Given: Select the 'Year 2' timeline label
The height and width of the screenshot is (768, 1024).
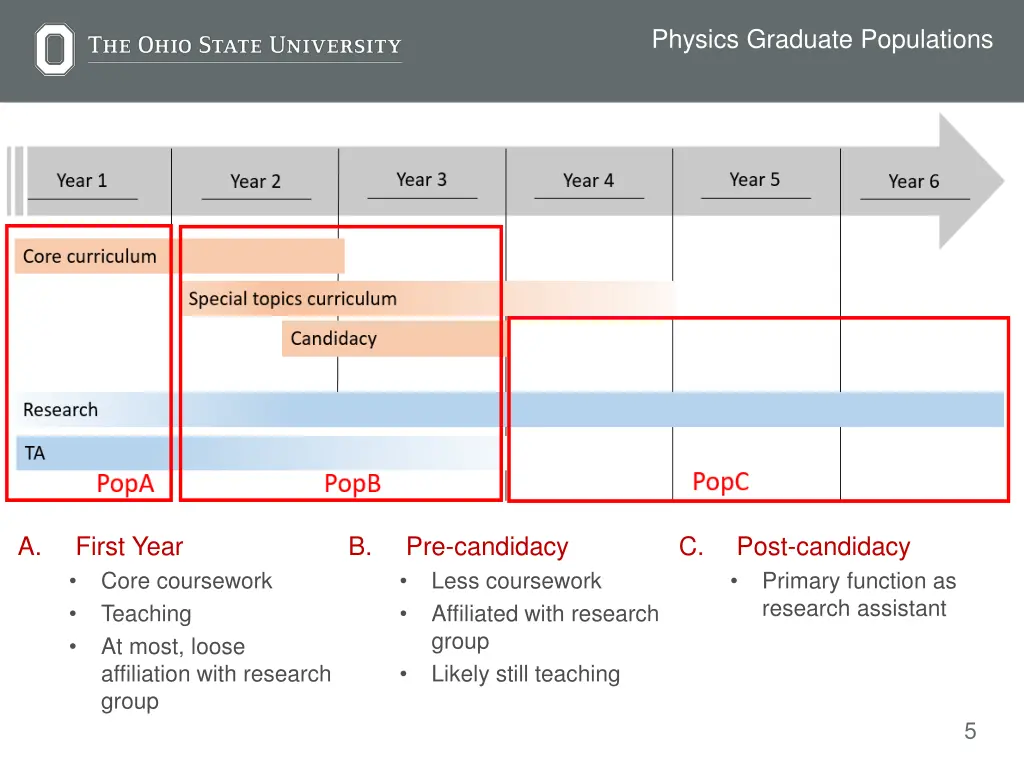Looking at the screenshot, I should pos(255,181).
